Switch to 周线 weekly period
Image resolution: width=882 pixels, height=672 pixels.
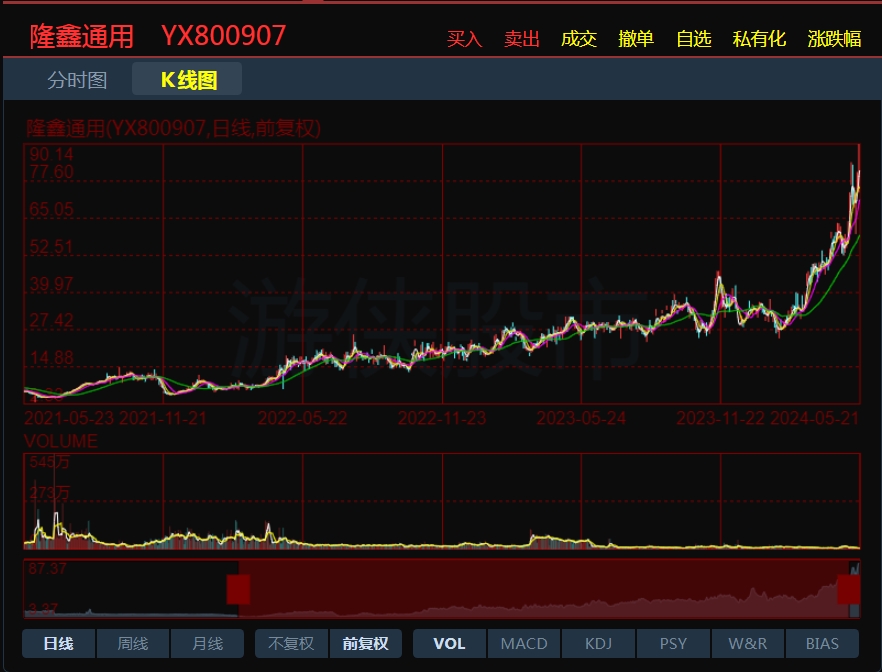tap(133, 643)
